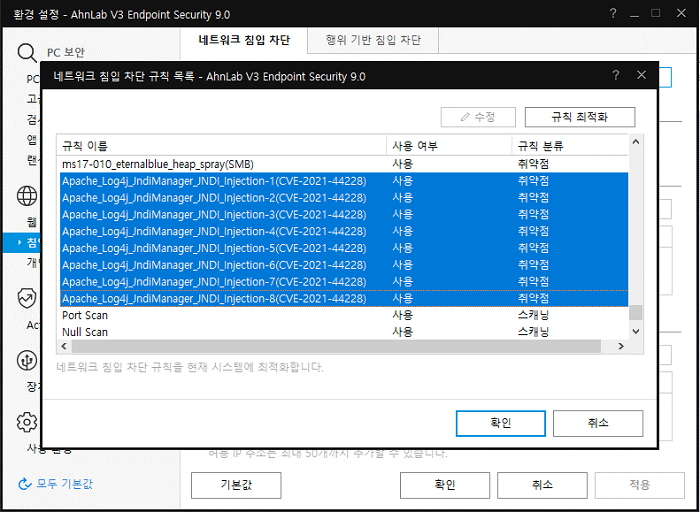
Task: Select the JNDI_Injection-7 rule row
Action: click(x=342, y=282)
